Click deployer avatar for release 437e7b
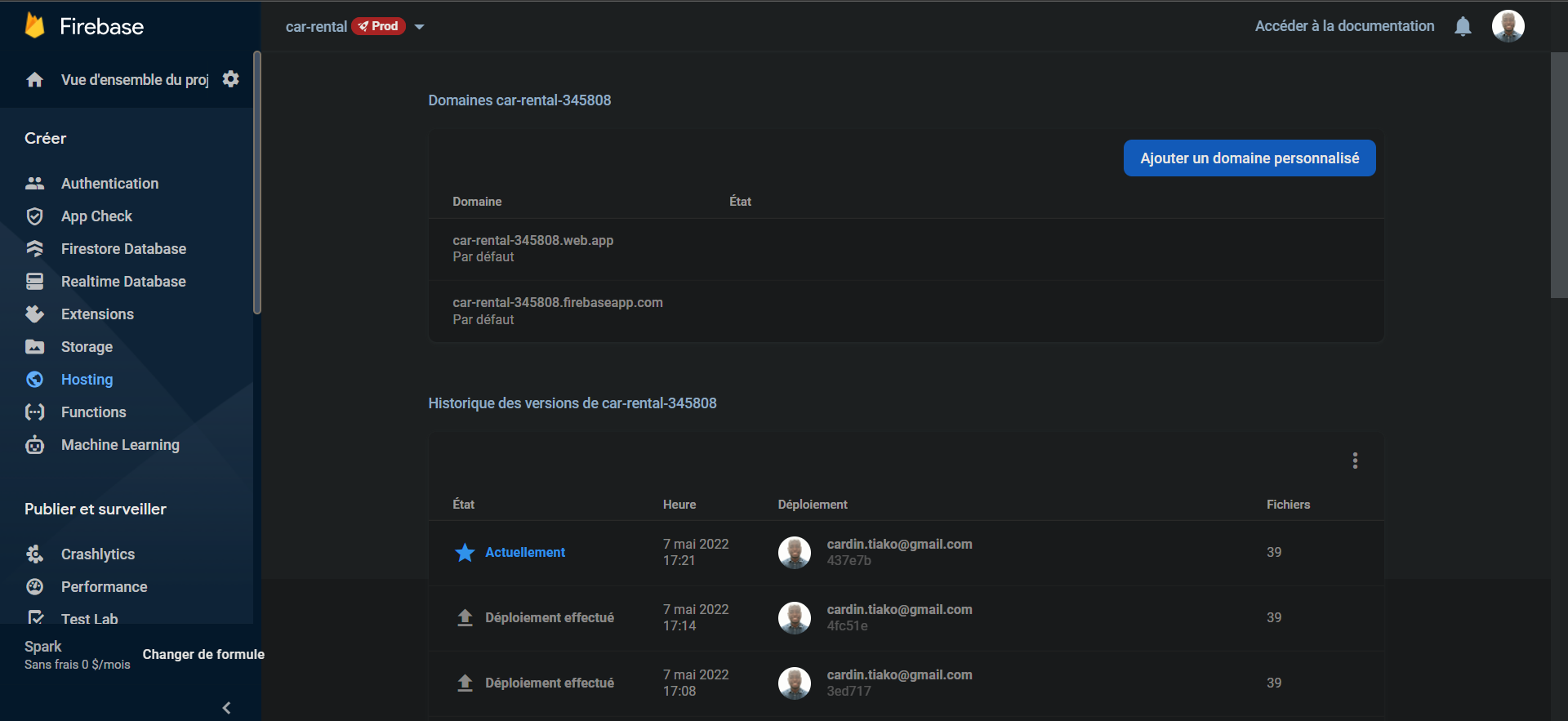The image size is (1568, 721). tap(794, 552)
